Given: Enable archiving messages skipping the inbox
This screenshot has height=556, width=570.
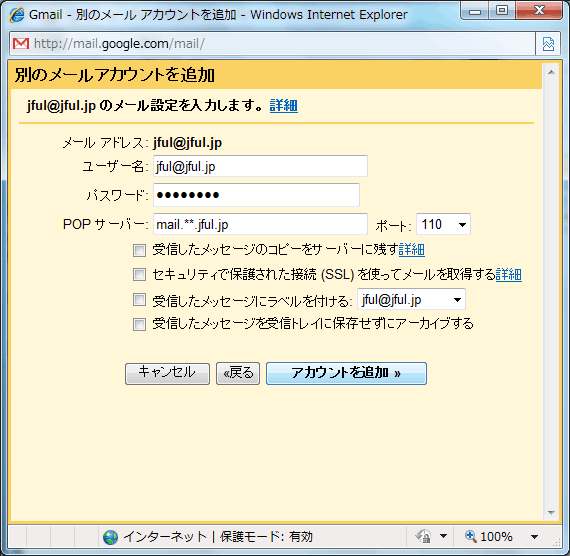Looking at the screenshot, I should [139, 324].
